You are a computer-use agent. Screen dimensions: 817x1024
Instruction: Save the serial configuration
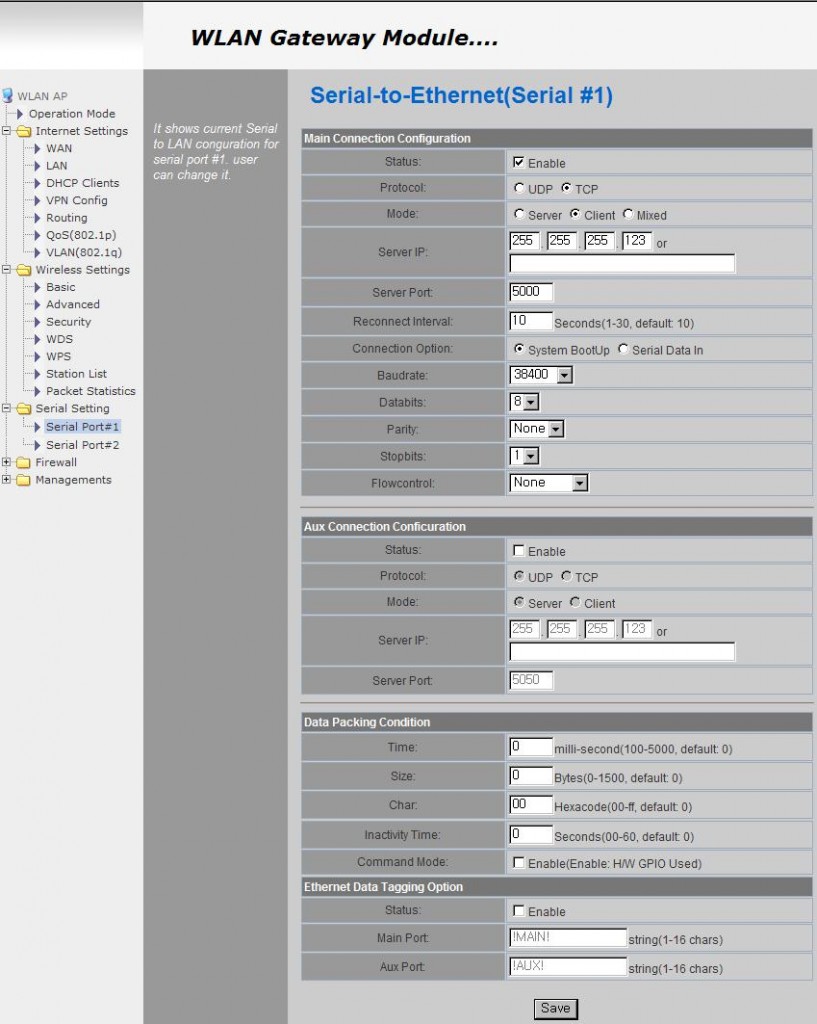555,1008
